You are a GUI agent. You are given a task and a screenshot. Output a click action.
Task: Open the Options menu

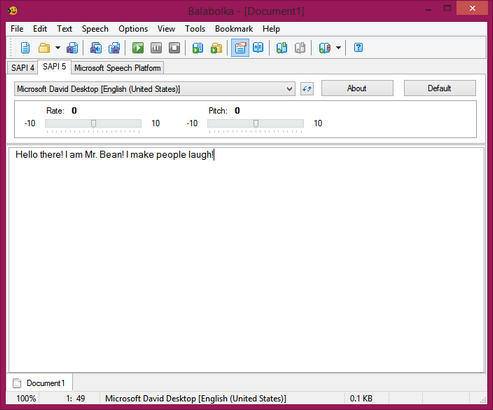[133, 29]
